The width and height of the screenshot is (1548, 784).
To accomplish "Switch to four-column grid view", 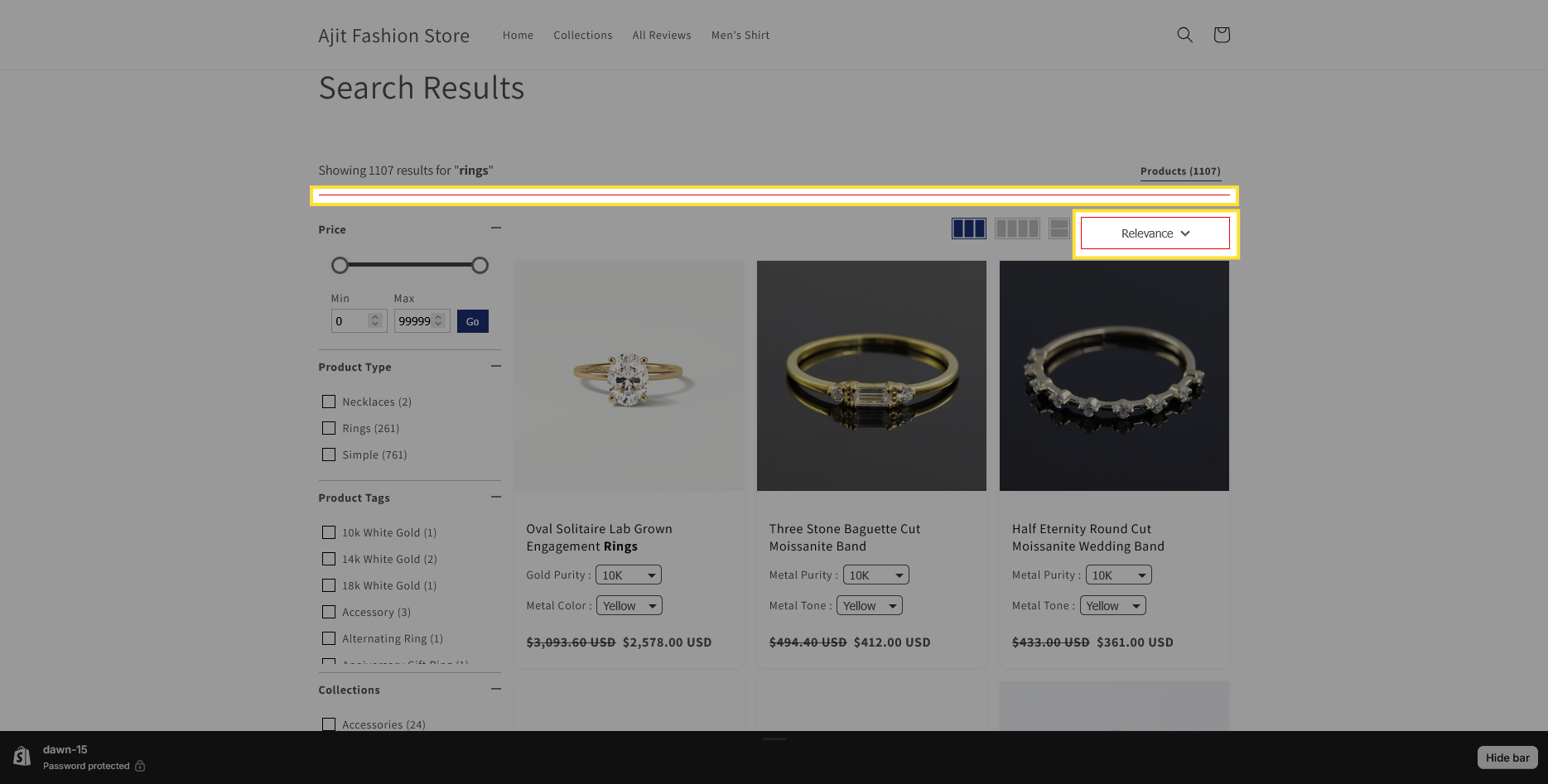I will 1016,228.
